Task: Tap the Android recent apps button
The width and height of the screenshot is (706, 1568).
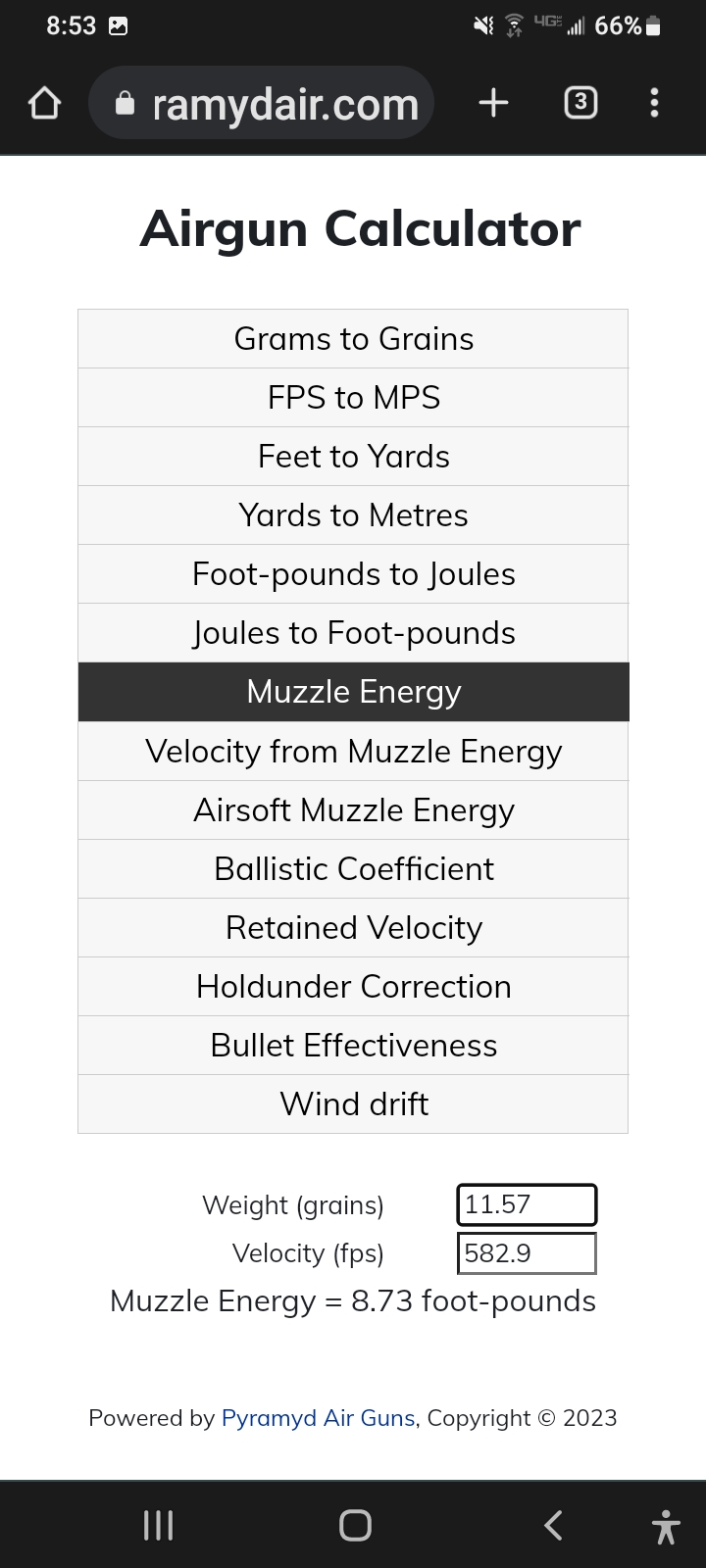Action: (x=158, y=1525)
